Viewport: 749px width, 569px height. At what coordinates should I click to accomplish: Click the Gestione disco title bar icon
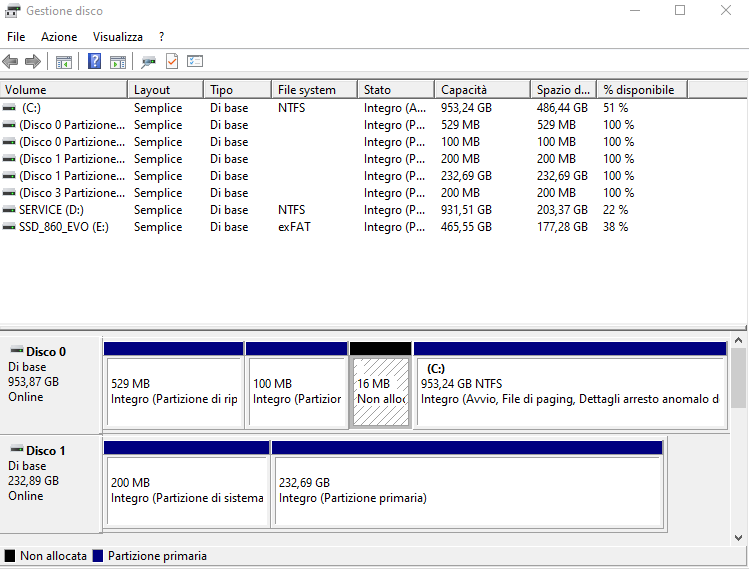tap(12, 11)
